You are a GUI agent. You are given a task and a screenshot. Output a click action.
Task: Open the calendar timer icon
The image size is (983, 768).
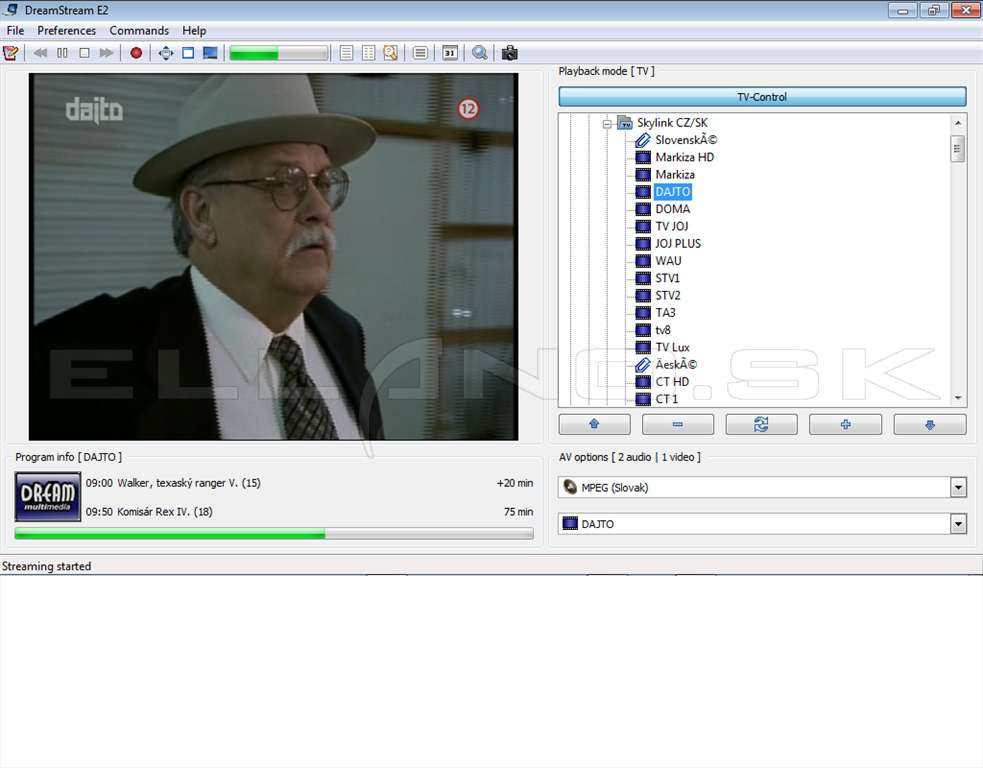(450, 53)
